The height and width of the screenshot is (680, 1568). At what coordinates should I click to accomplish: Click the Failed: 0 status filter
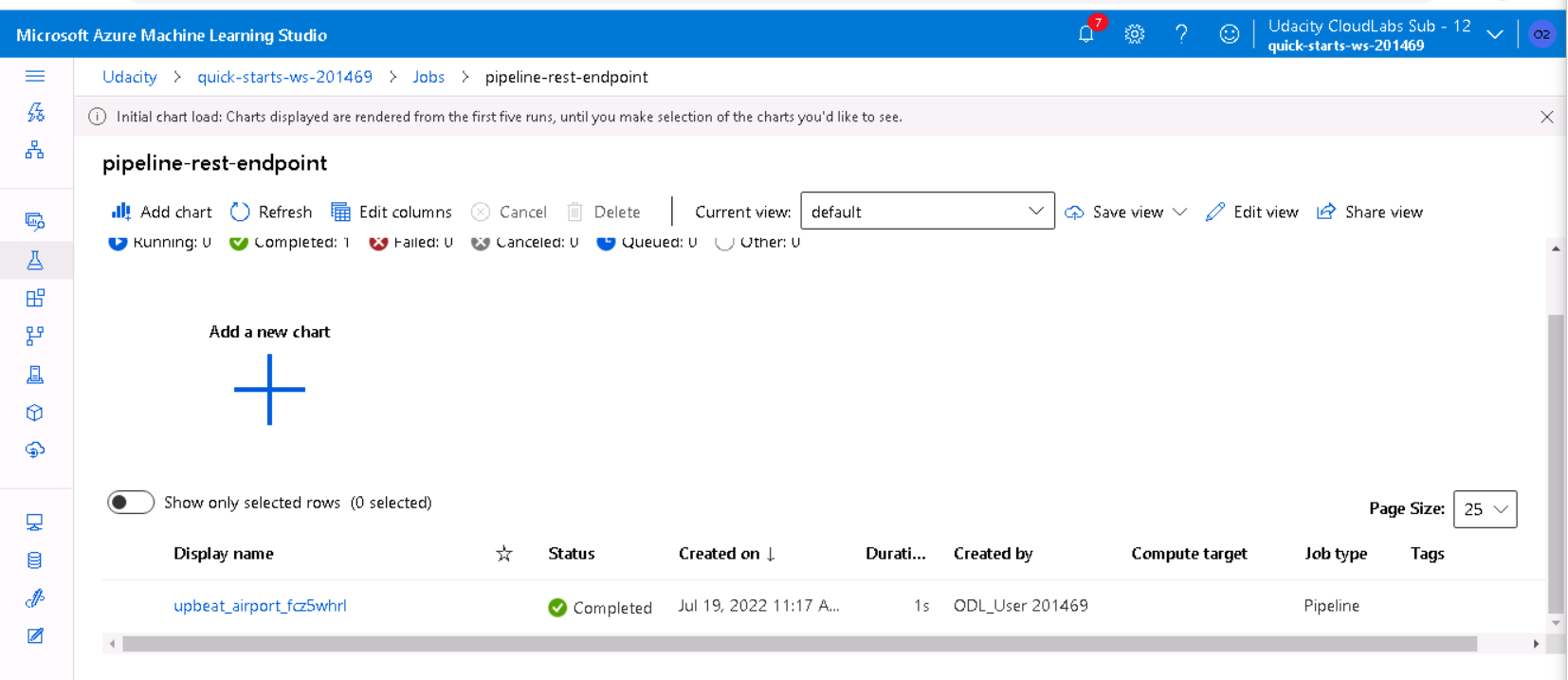click(410, 243)
